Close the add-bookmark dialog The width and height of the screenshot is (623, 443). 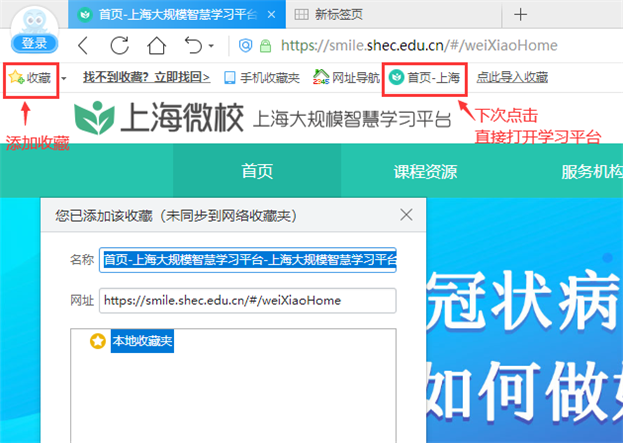(406, 215)
